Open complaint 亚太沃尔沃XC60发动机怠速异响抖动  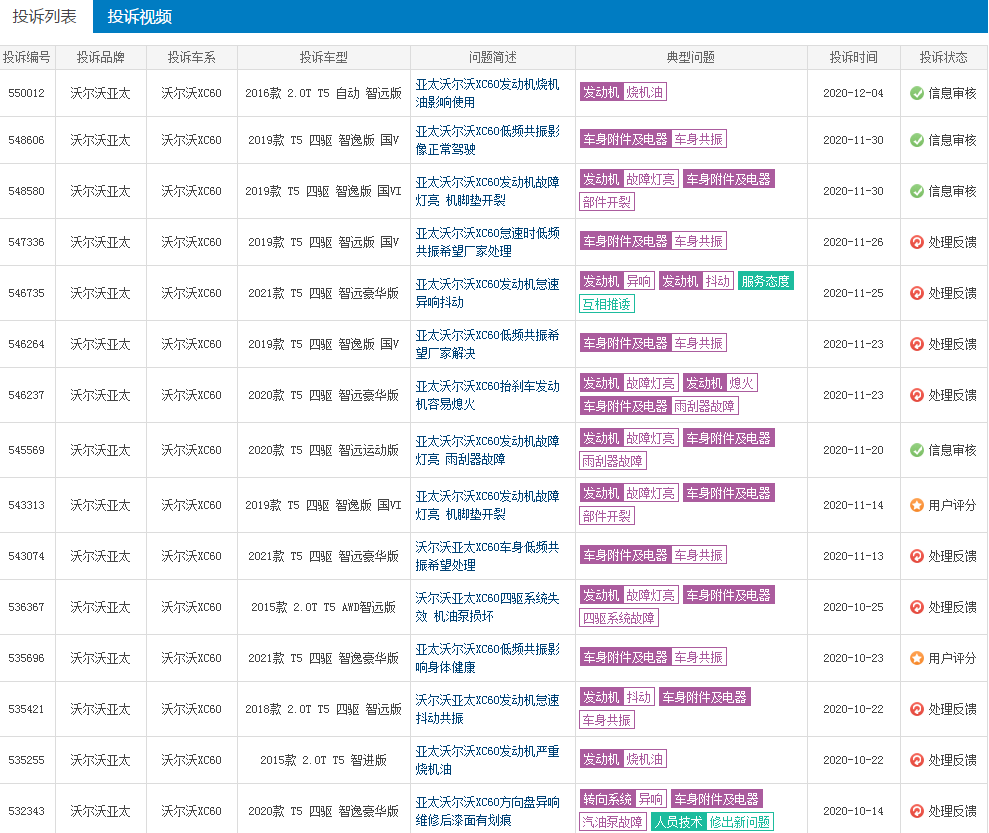coord(487,293)
